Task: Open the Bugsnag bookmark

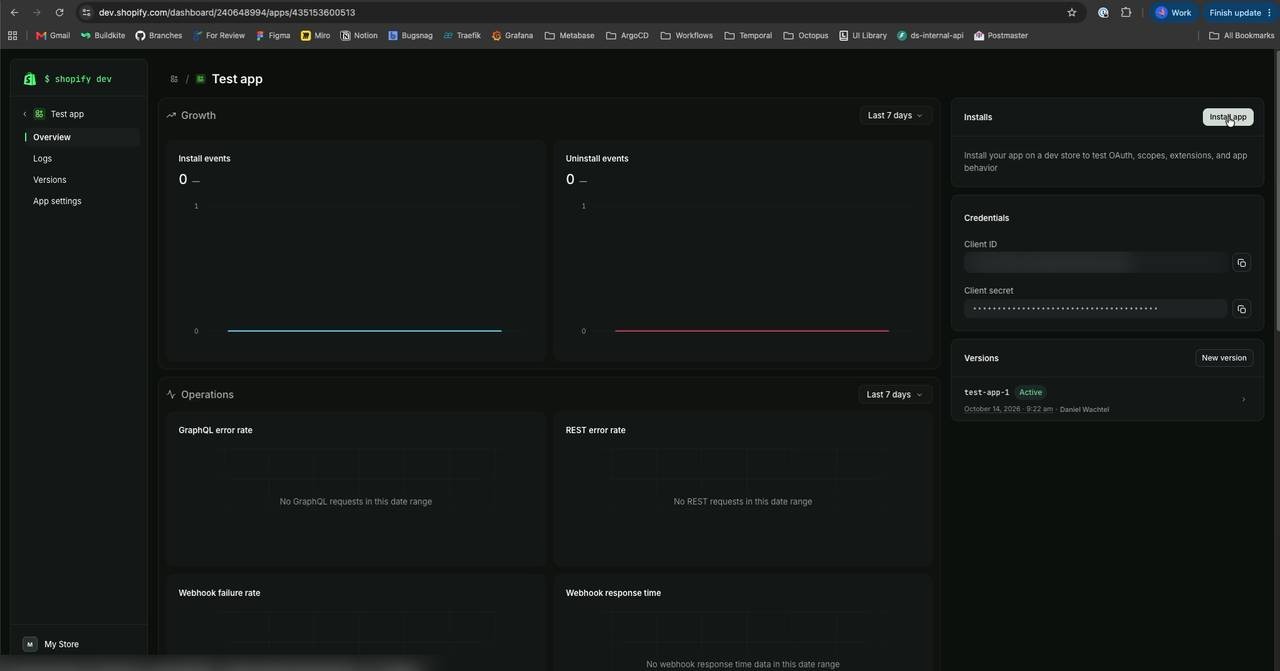Action: 411,36
